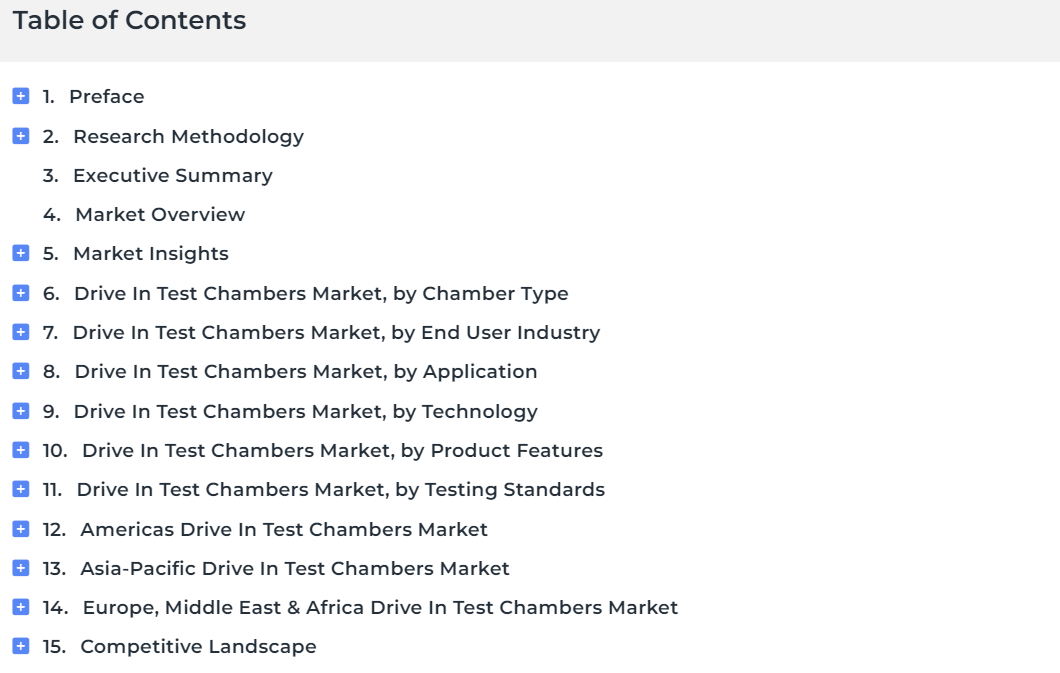Expand Research Methodology with plus icon
The width and height of the screenshot is (1060, 673).
(21, 136)
